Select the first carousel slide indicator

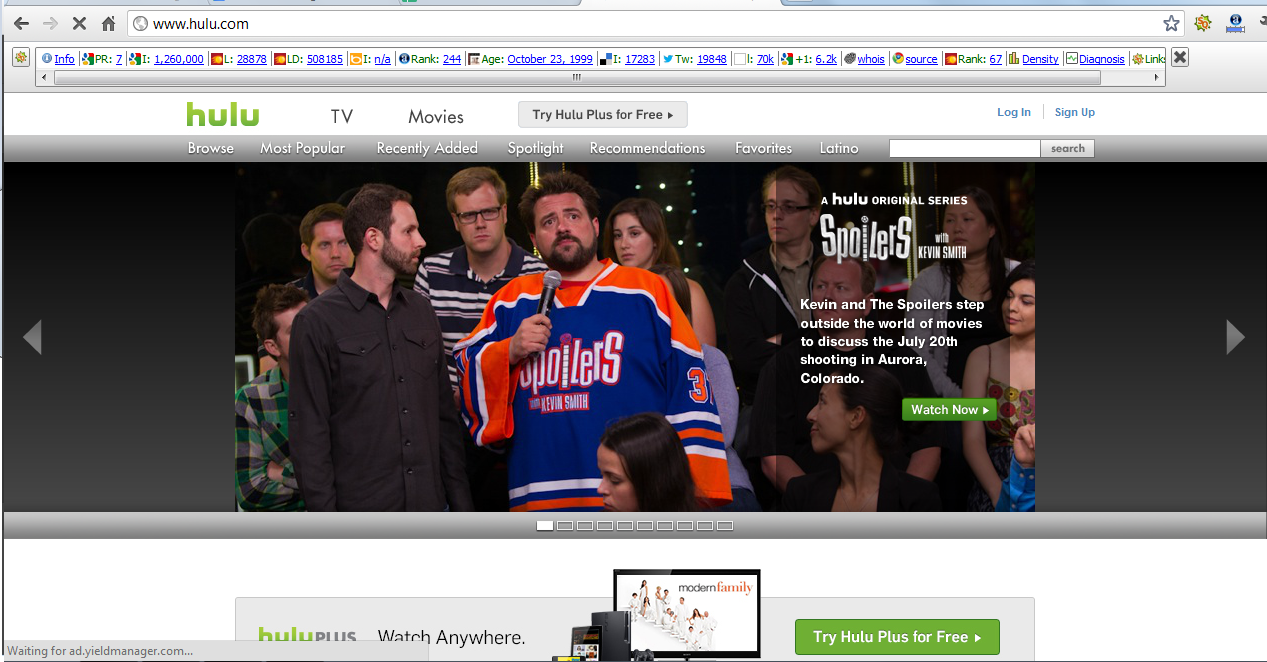(x=545, y=526)
